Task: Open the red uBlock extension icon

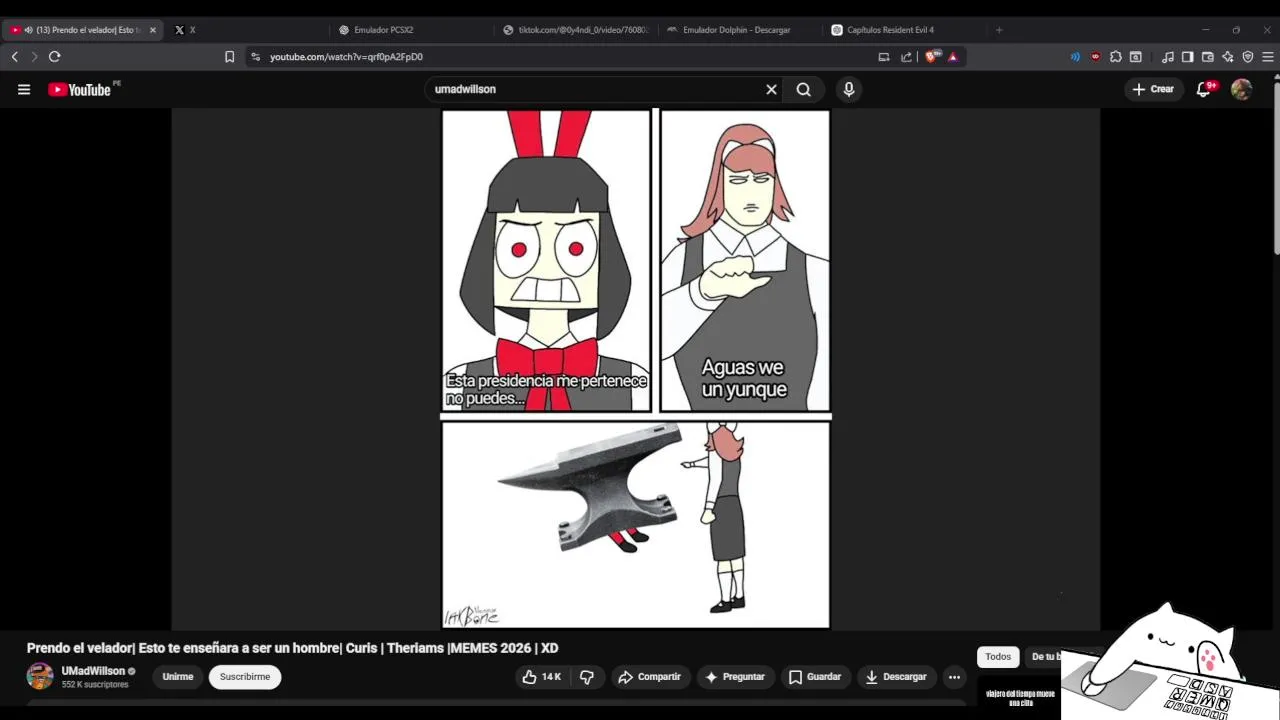Action: click(1095, 57)
